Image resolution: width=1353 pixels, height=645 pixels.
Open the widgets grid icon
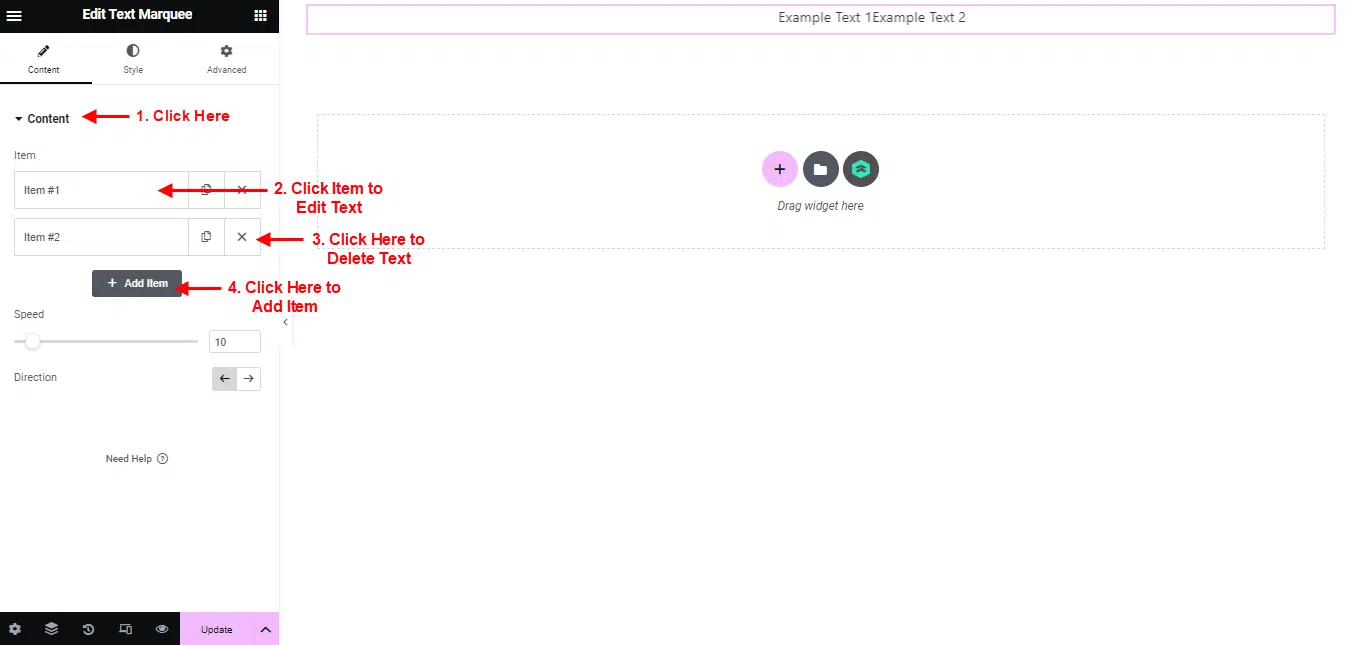260,15
